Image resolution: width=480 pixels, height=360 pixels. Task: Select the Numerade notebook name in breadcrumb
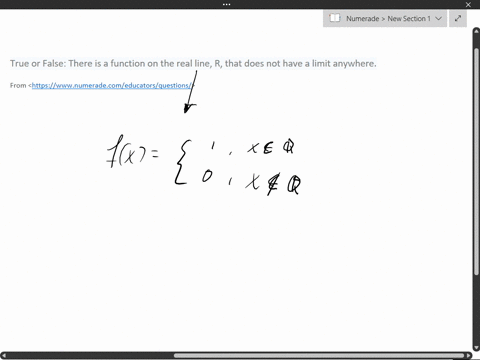click(362, 19)
